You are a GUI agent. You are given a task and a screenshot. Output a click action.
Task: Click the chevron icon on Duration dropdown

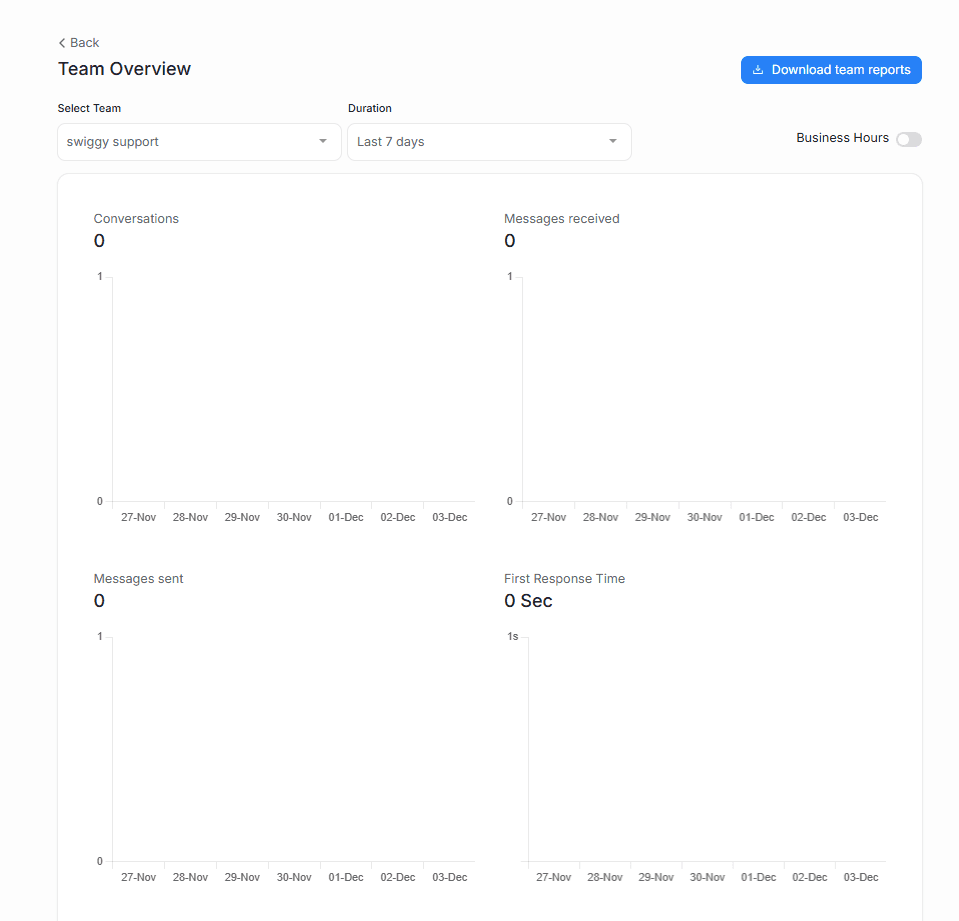tap(612, 141)
